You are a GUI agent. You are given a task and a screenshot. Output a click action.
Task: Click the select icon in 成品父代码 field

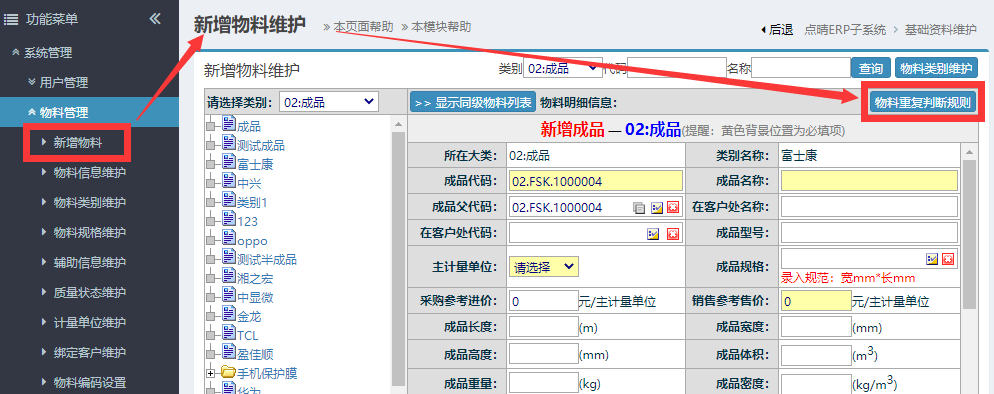(x=656, y=207)
